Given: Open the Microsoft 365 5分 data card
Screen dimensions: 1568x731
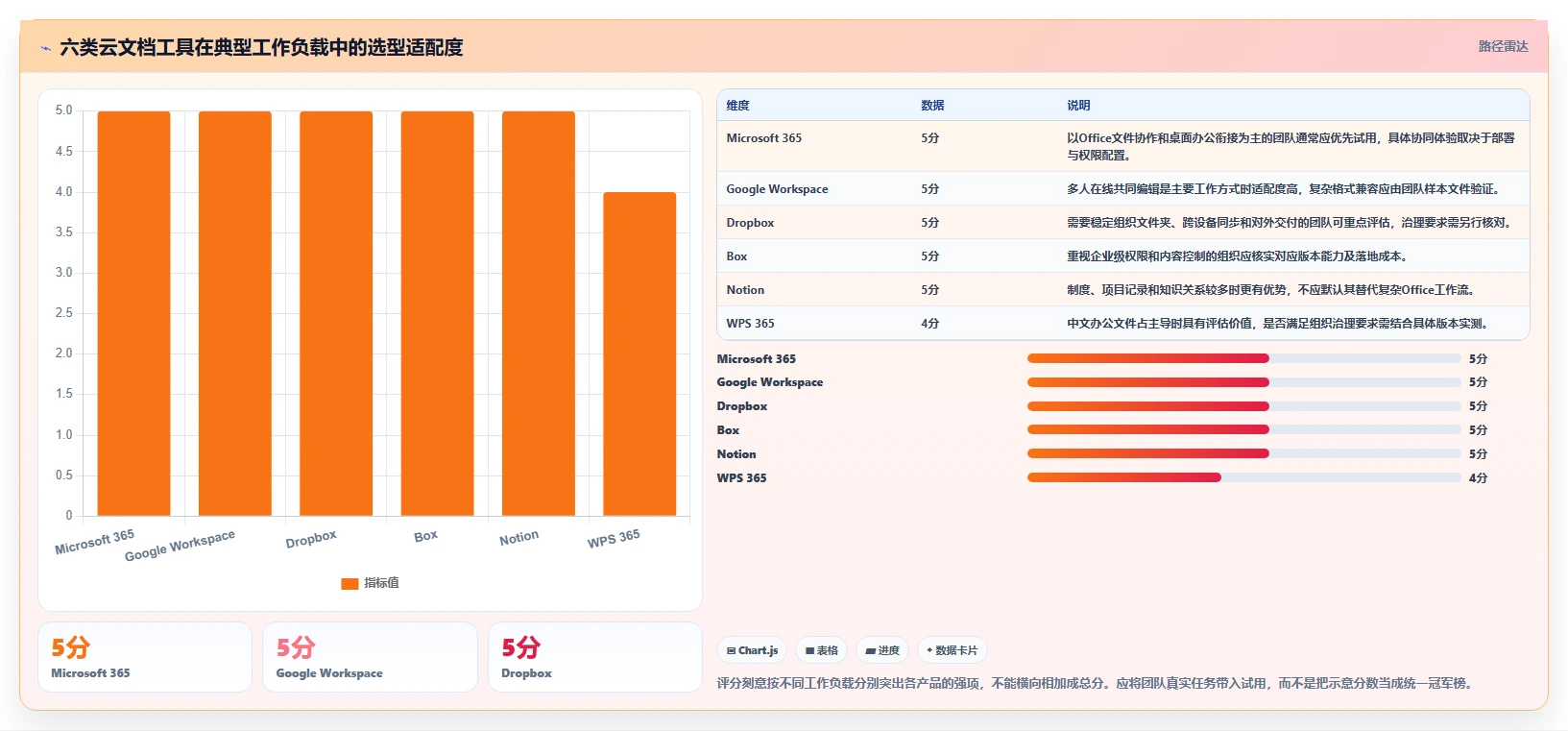Looking at the screenshot, I should click(x=145, y=657).
